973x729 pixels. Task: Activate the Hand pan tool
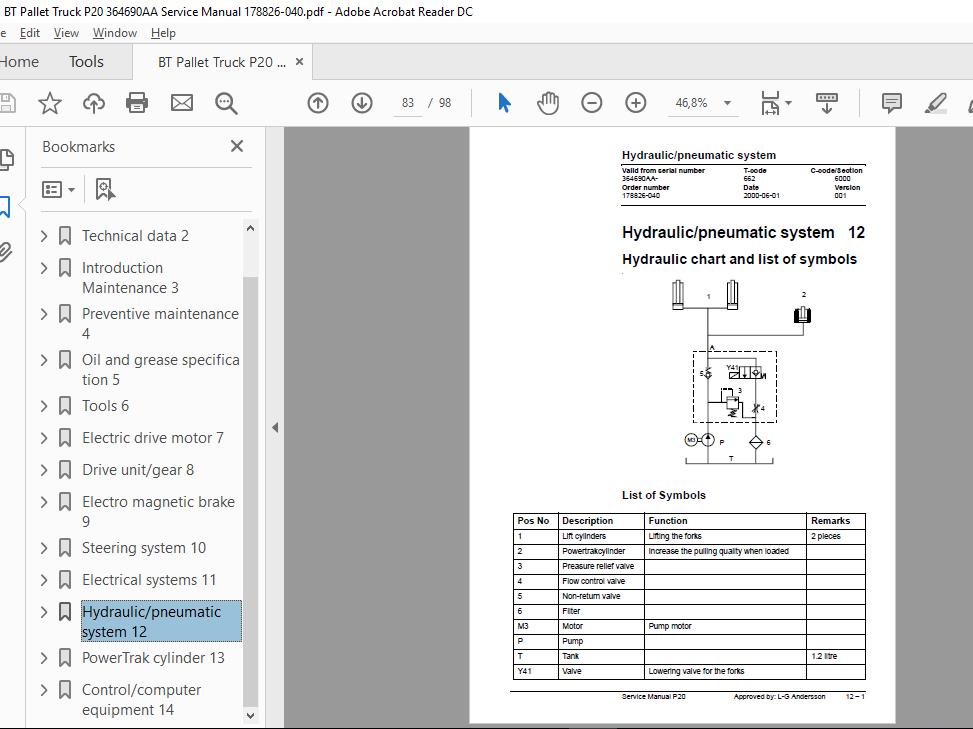[x=548, y=103]
